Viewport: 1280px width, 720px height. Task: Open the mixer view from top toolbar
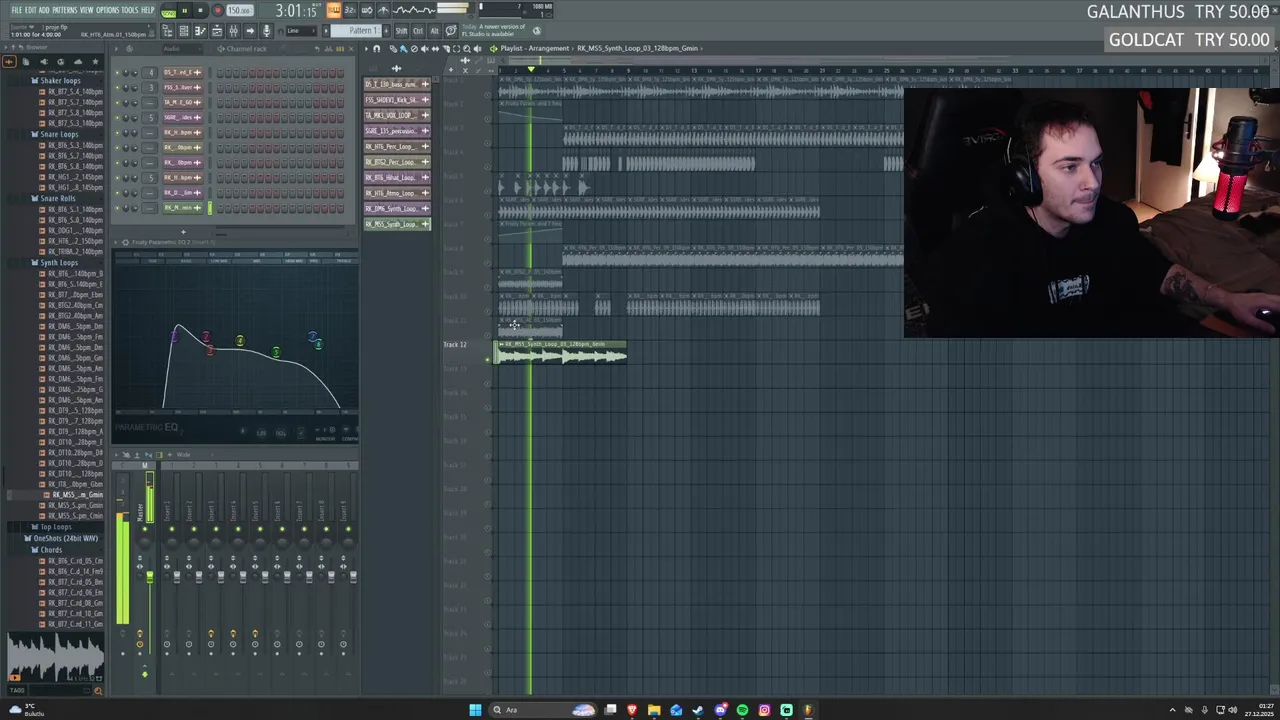point(233,31)
